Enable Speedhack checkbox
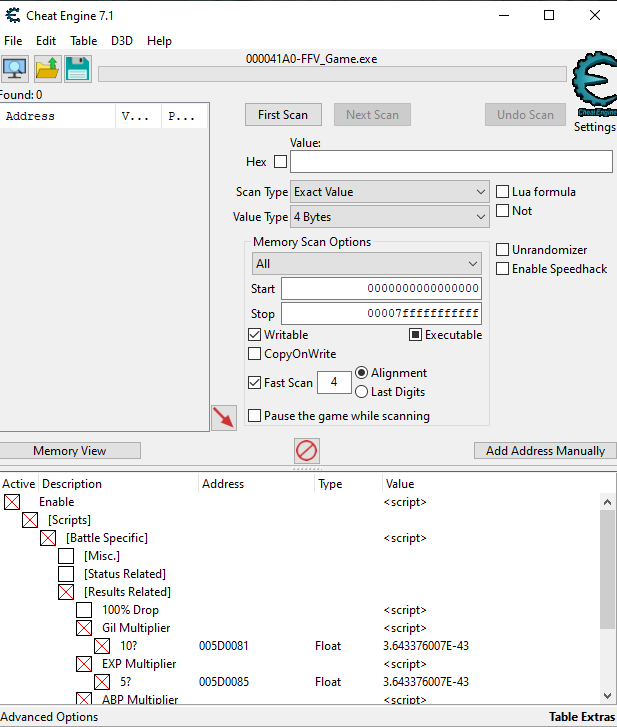 tap(503, 268)
